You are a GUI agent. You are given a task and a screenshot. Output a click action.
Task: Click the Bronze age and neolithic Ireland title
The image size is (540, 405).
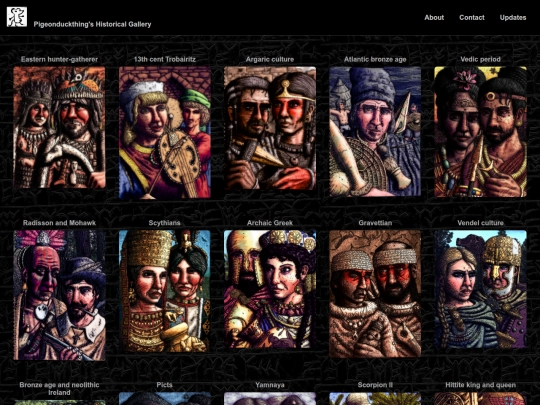[59, 389]
